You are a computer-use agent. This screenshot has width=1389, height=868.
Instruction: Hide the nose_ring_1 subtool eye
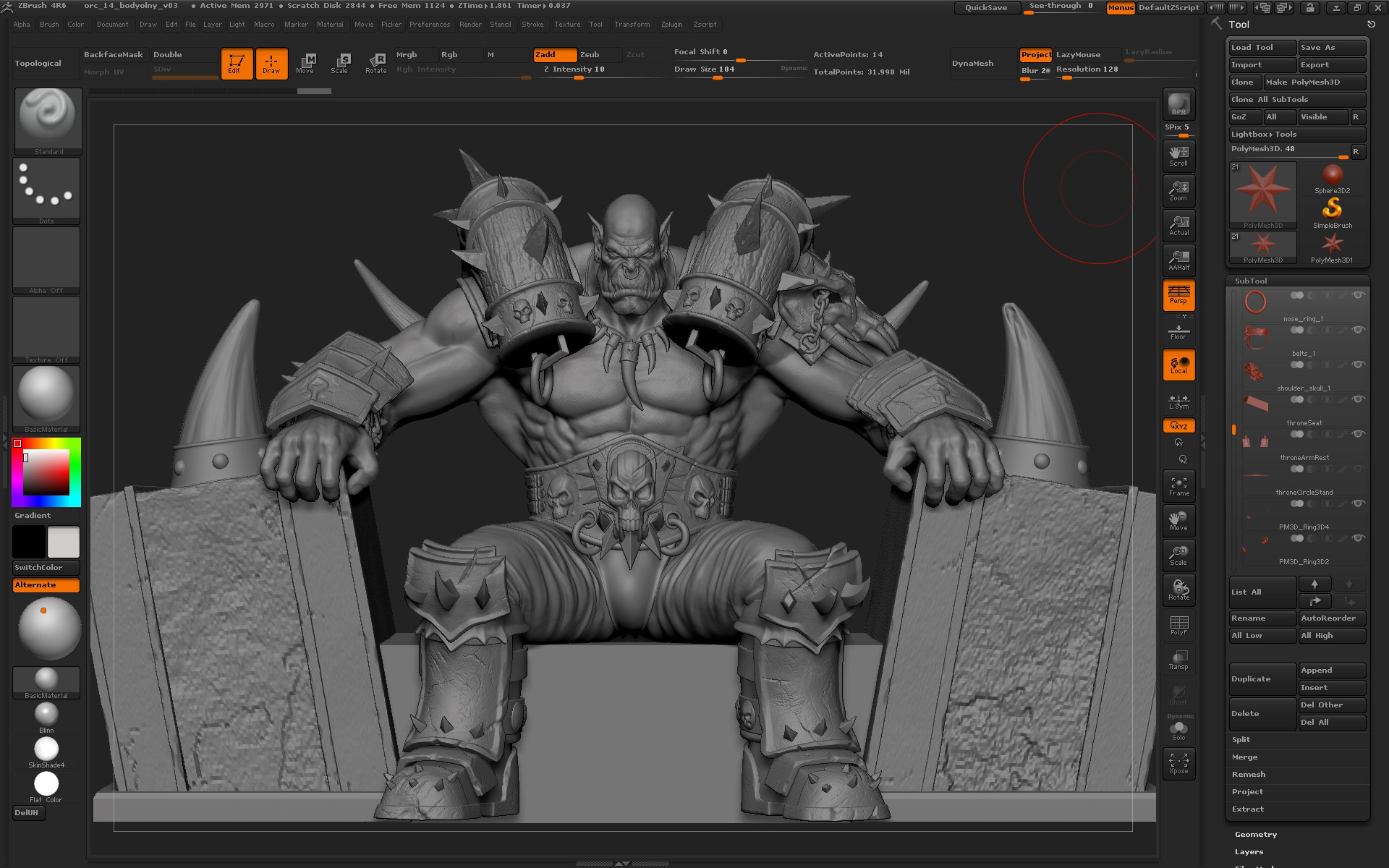[1358, 295]
